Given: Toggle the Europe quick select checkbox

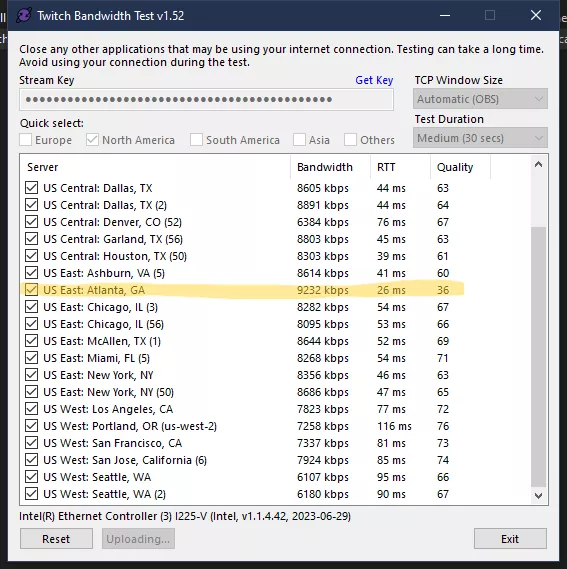Looking at the screenshot, I should coord(25,140).
